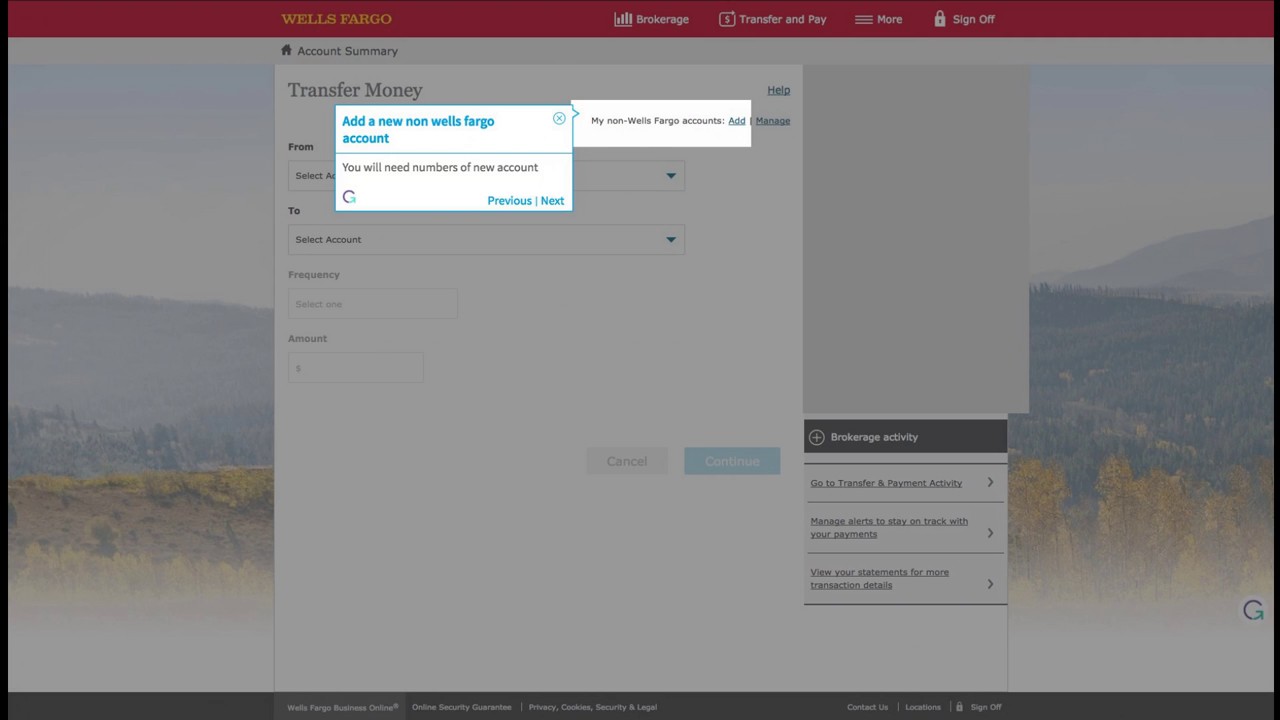This screenshot has height=720, width=1280.
Task: Click the padlock icon beside Sign Off
Action: click(x=940, y=18)
